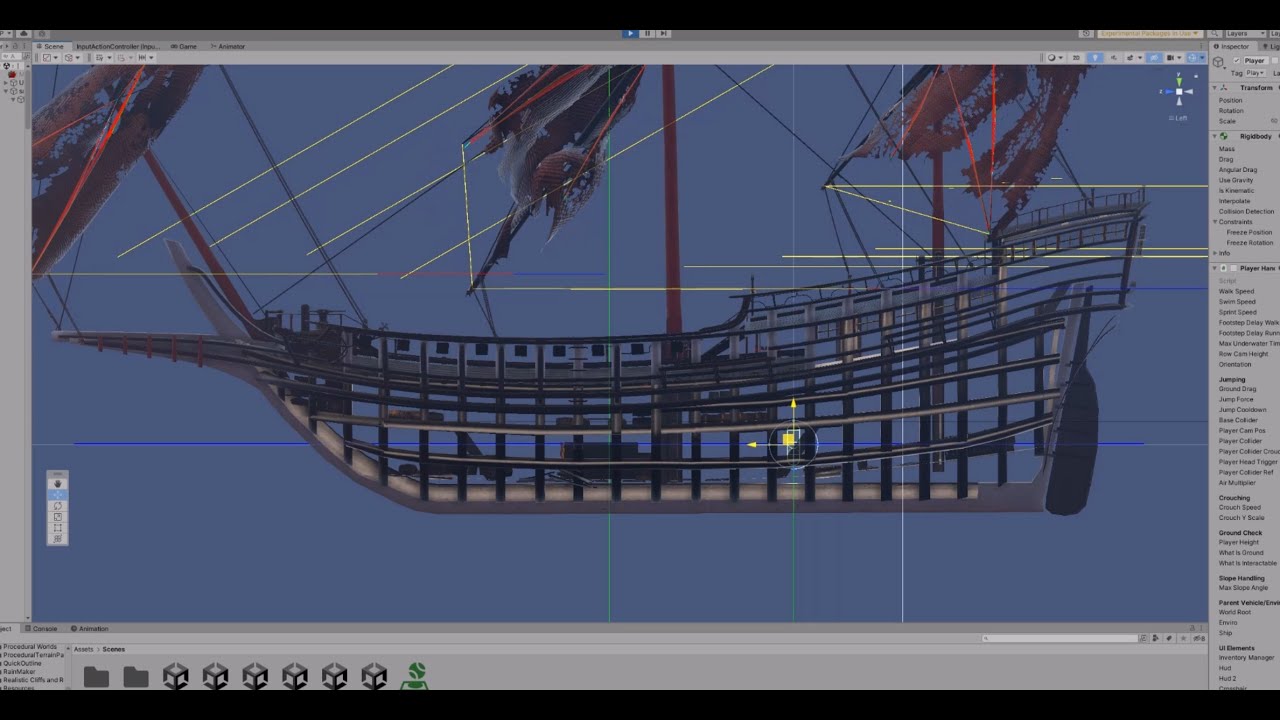Click the Max Slope Angle property
Viewport: 1280px width, 720px height.
coord(1243,588)
